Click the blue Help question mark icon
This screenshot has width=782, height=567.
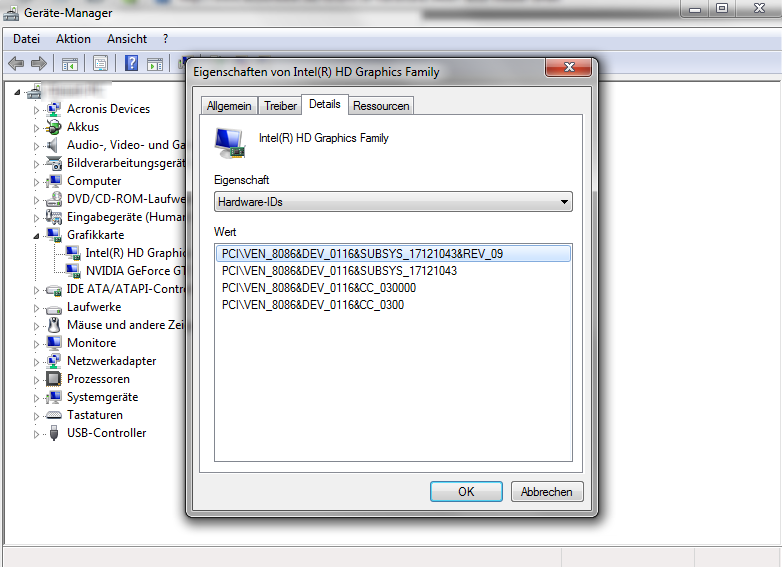coord(131,63)
